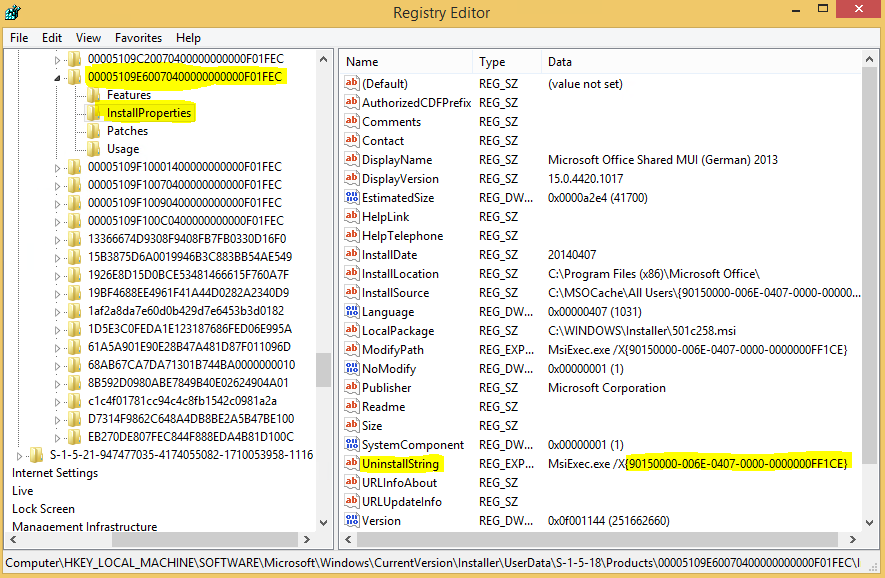Click the string icon beside (Default) value

point(352,84)
